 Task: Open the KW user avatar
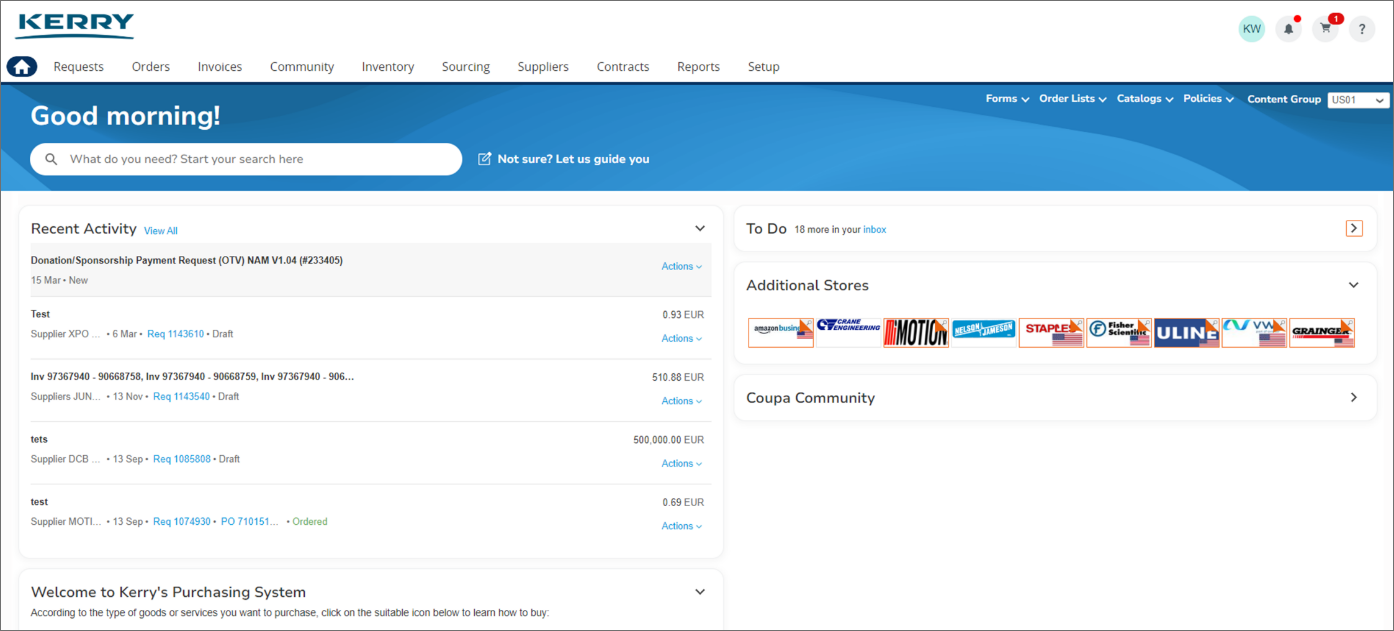click(x=1251, y=29)
